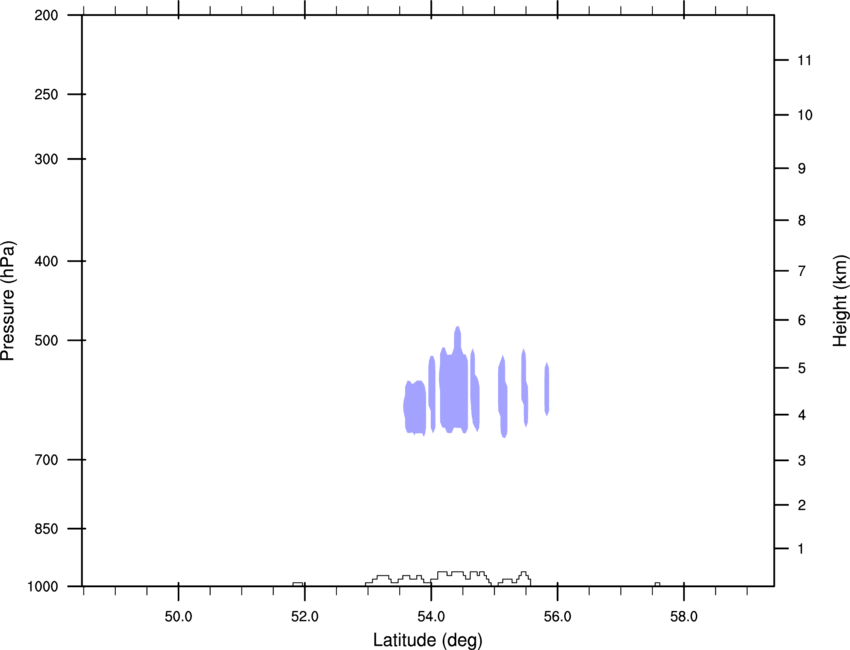Click the 1 km height tick label
This screenshot has height=650, width=850.
click(x=800, y=549)
